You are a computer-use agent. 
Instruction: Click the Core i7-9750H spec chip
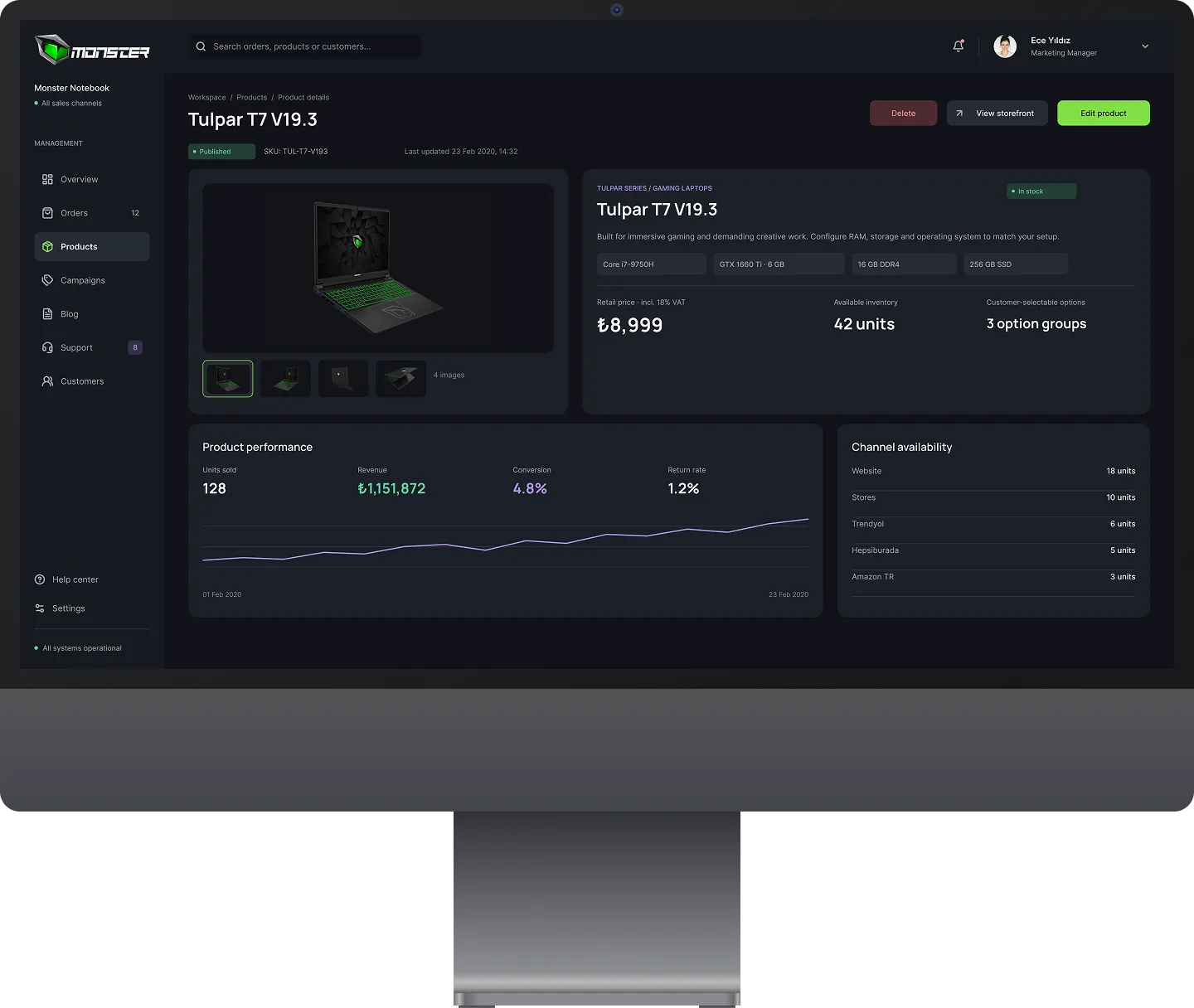tap(652, 264)
